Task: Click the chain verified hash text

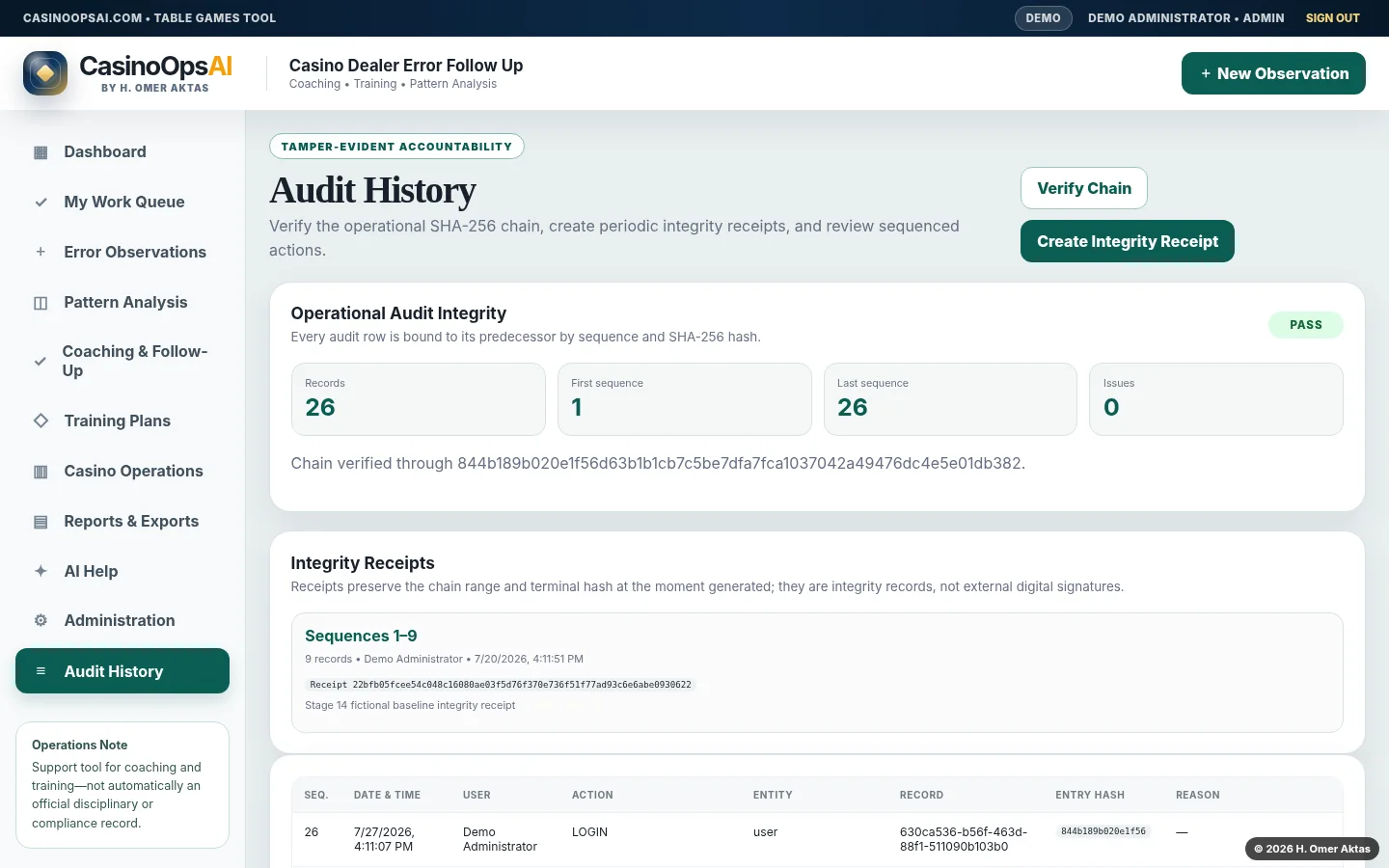Action: click(658, 464)
